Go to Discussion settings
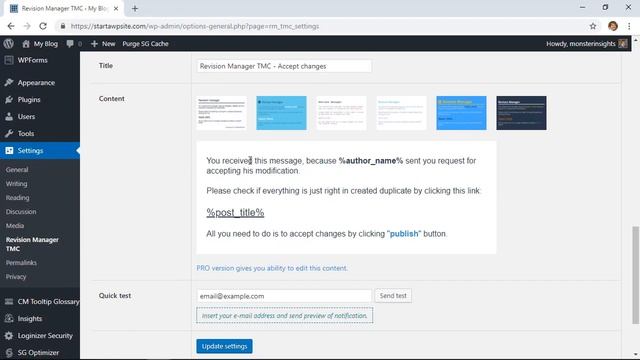 tap(21, 211)
